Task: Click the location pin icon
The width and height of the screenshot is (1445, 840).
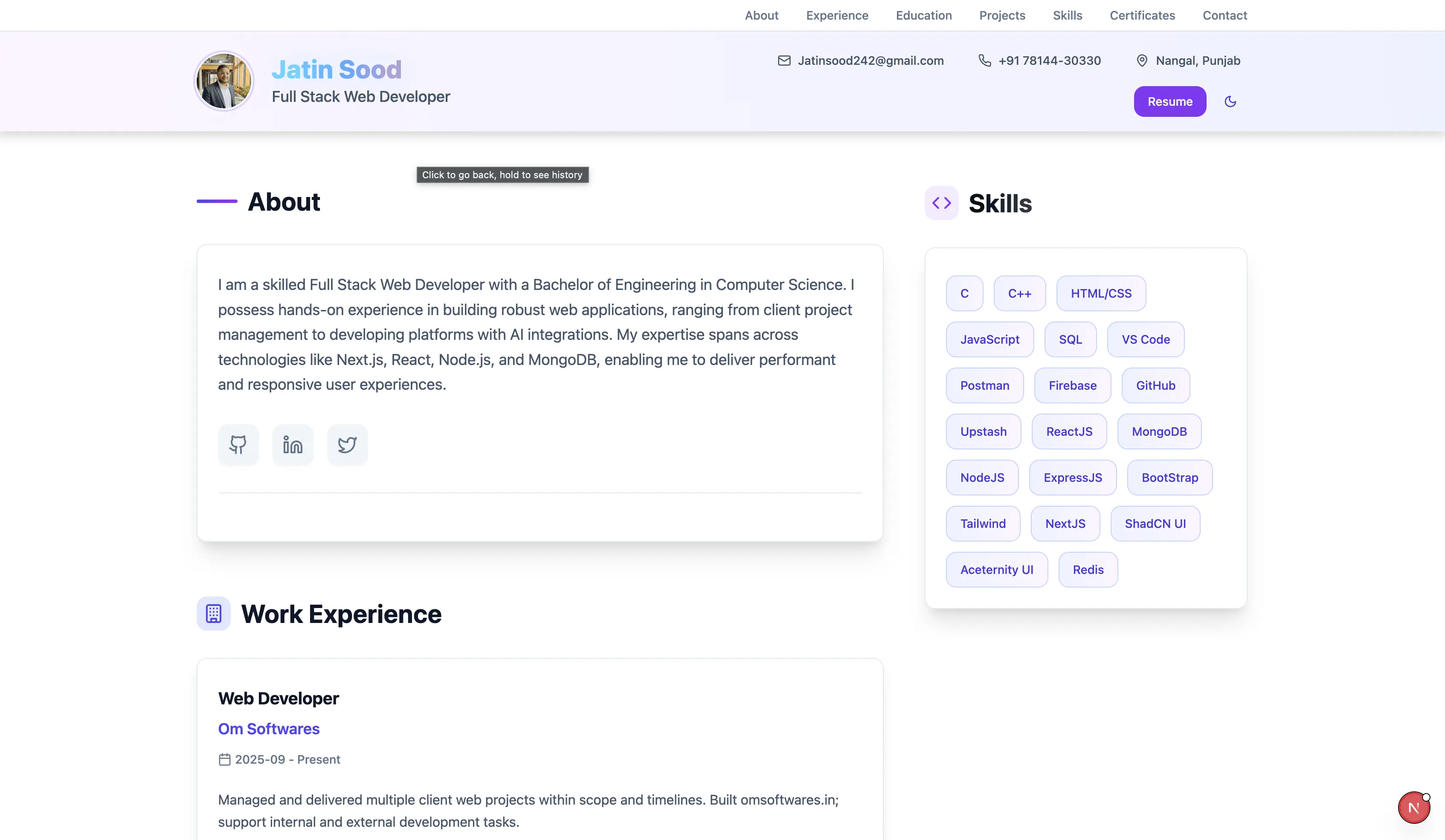Action: (x=1142, y=61)
